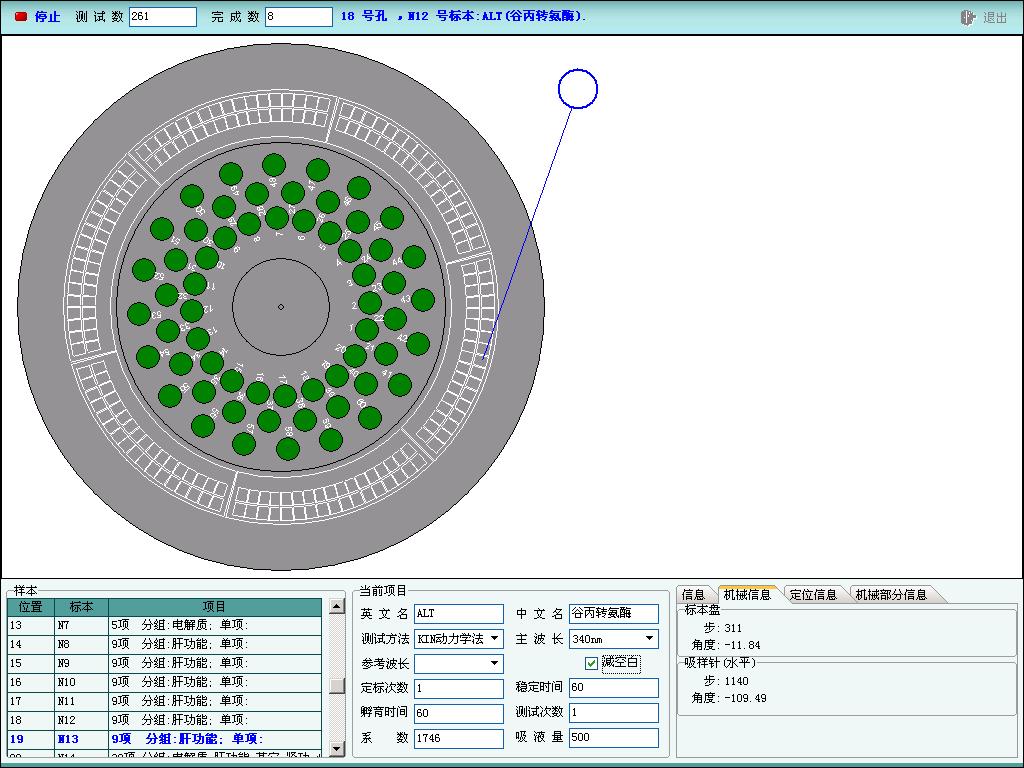Click the 孵育时间 input field

click(458, 713)
